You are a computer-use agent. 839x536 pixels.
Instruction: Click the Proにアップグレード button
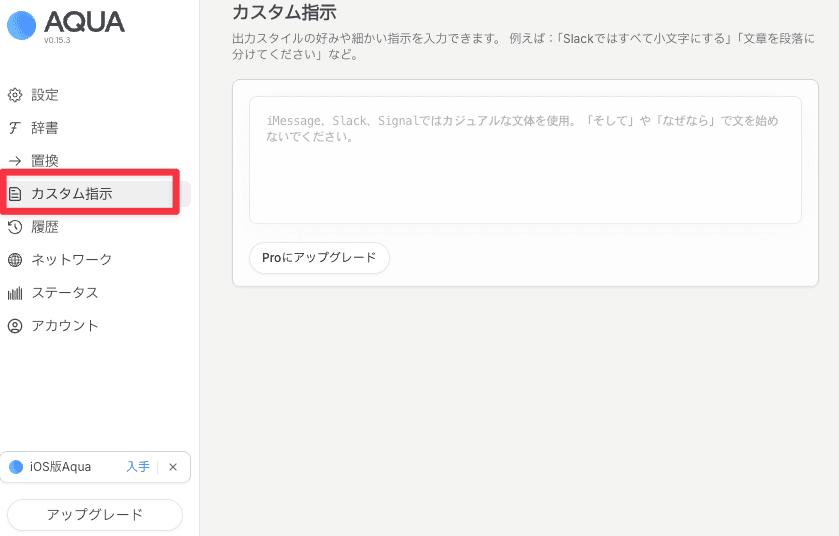click(319, 258)
